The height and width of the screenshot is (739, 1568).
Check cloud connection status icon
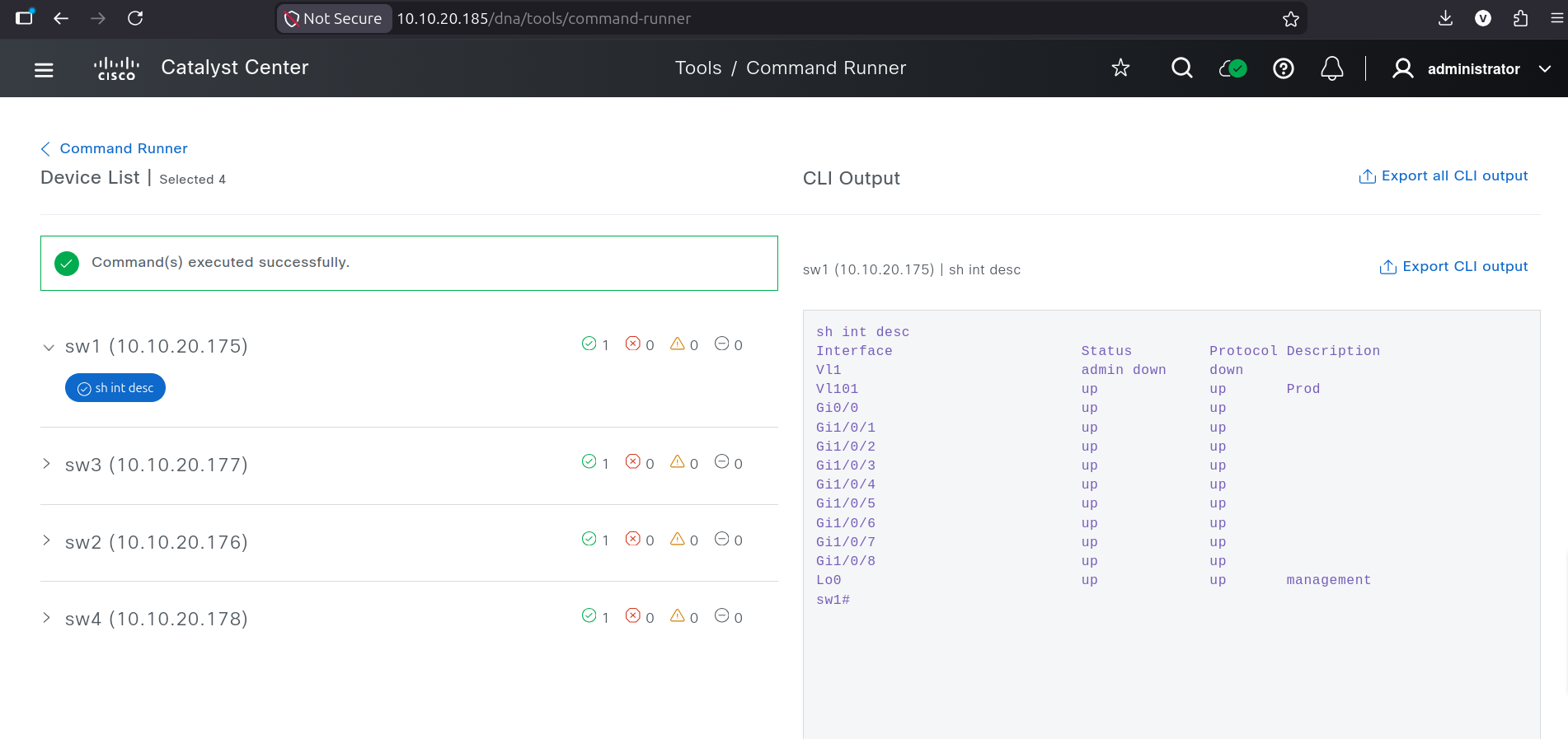1232,68
